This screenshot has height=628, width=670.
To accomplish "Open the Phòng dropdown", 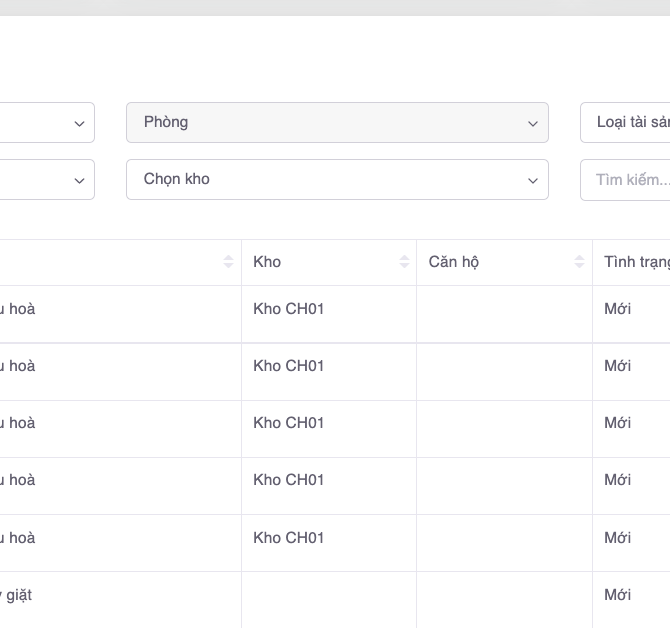I will point(336,122).
